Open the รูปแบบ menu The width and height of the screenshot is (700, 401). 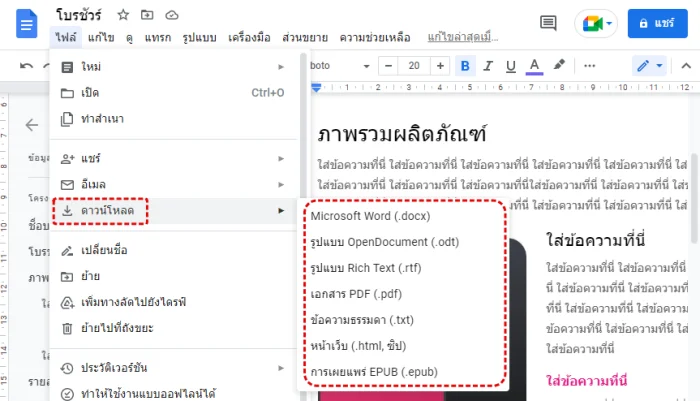(x=200, y=38)
